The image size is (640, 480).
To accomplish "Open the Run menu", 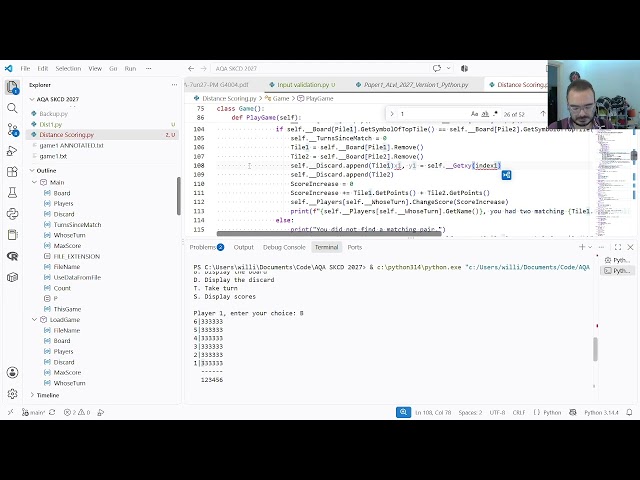I will click(x=130, y=69).
